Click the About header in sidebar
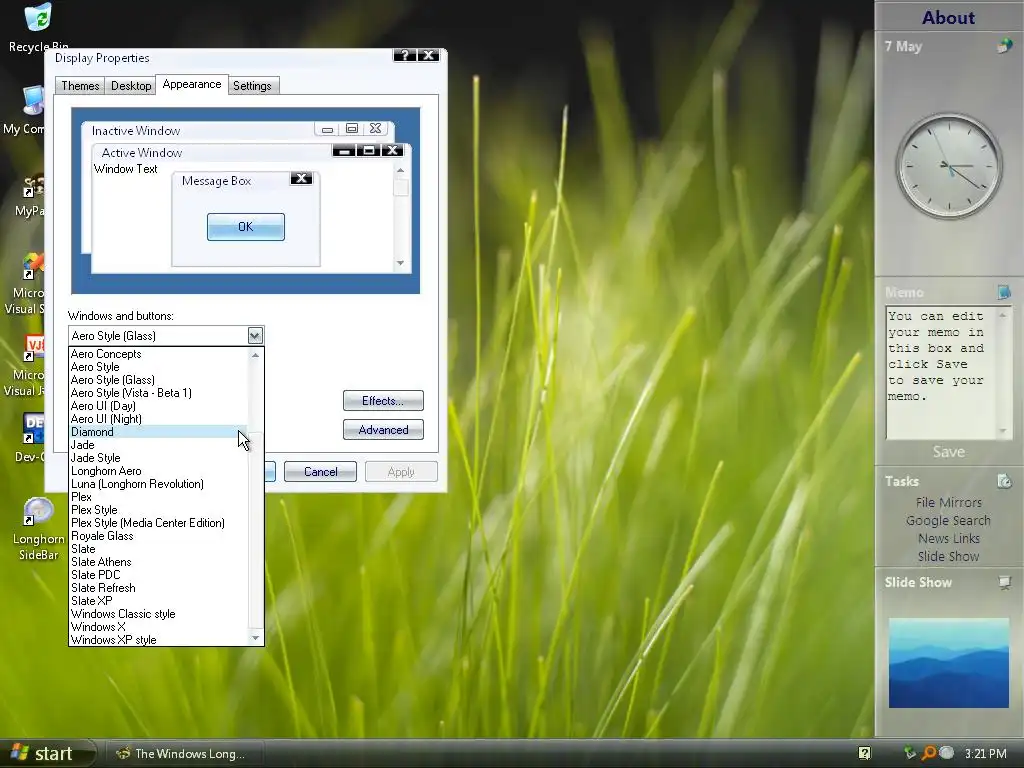Image resolution: width=1024 pixels, height=768 pixels. [948, 17]
